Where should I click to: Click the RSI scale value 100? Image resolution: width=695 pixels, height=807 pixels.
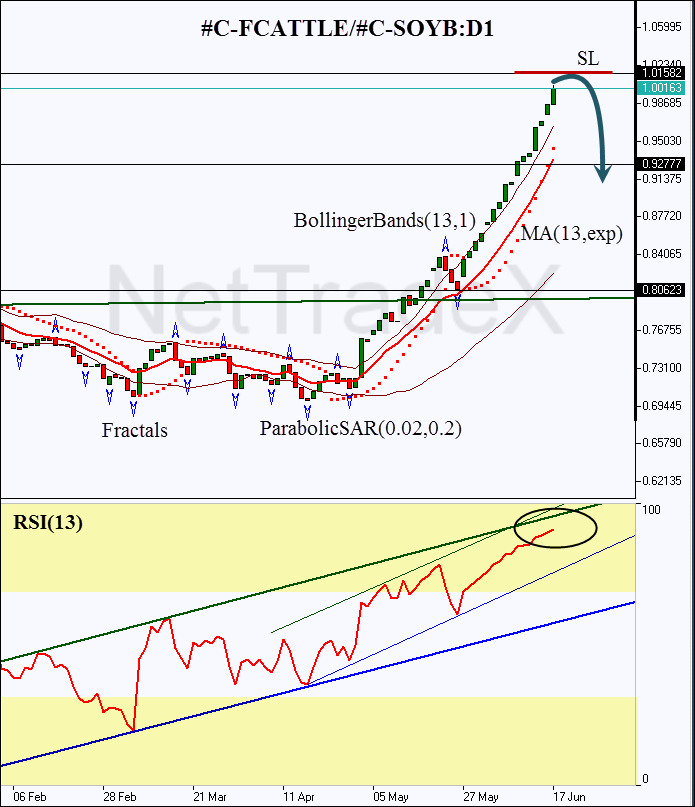(x=651, y=510)
